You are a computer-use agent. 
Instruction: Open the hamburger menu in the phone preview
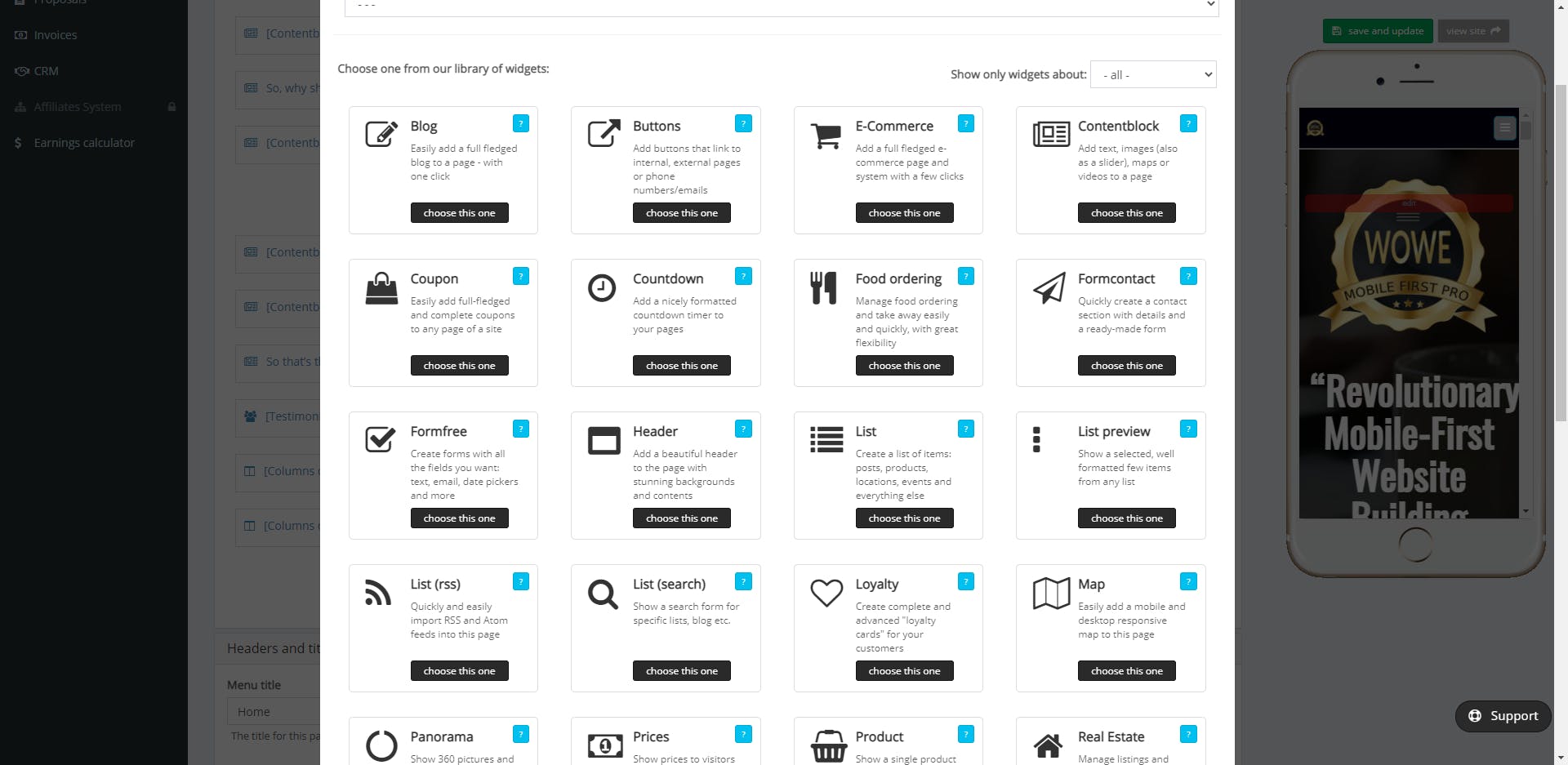tap(1505, 127)
